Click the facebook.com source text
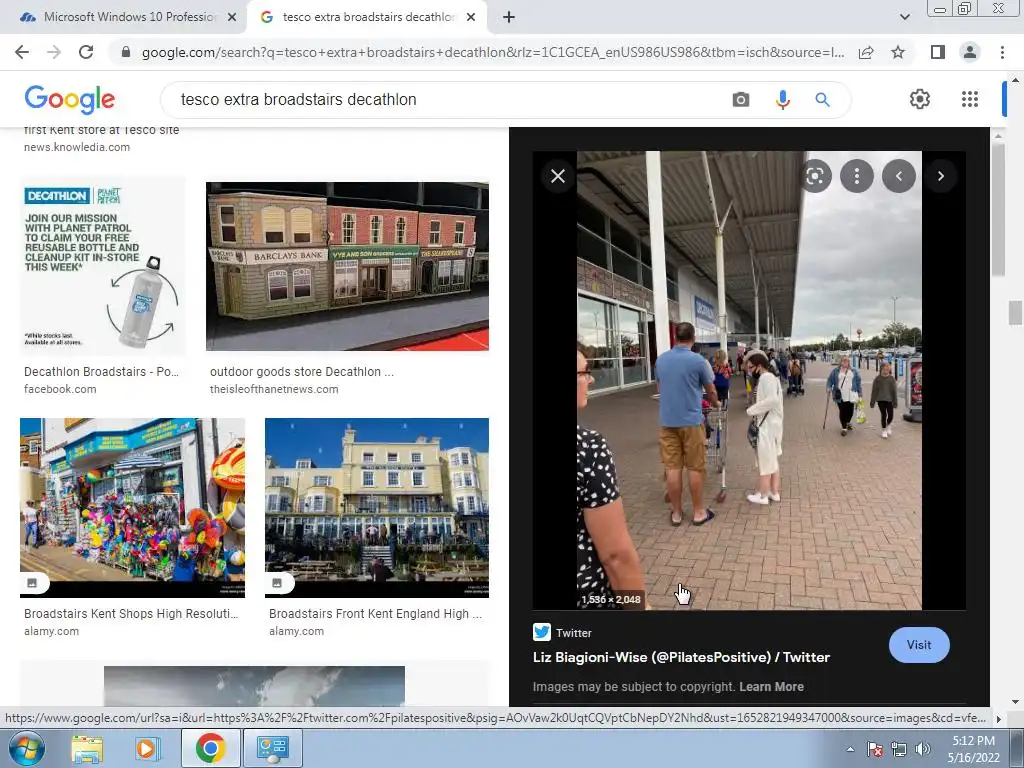The image size is (1024, 768). pyautogui.click(x=60, y=389)
